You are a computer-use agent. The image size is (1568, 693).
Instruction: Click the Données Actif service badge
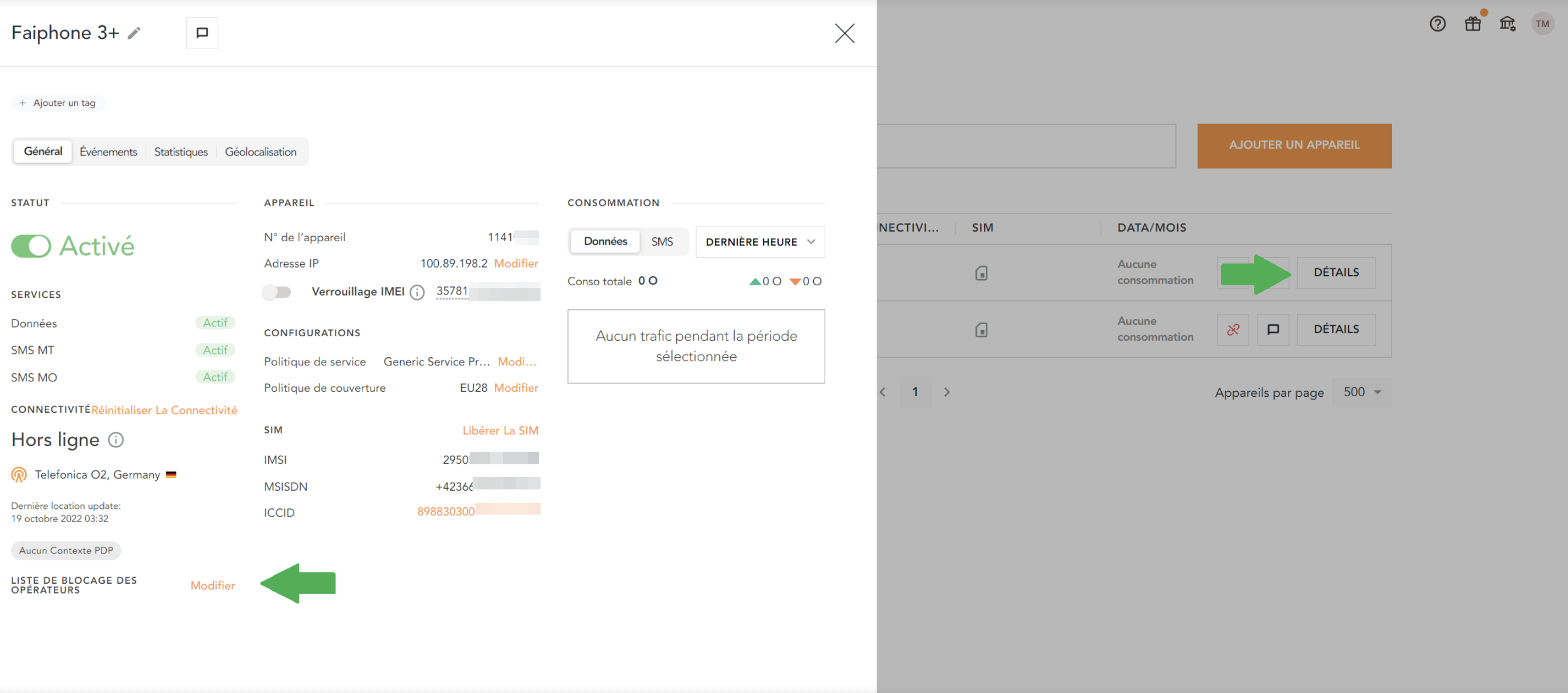(215, 322)
